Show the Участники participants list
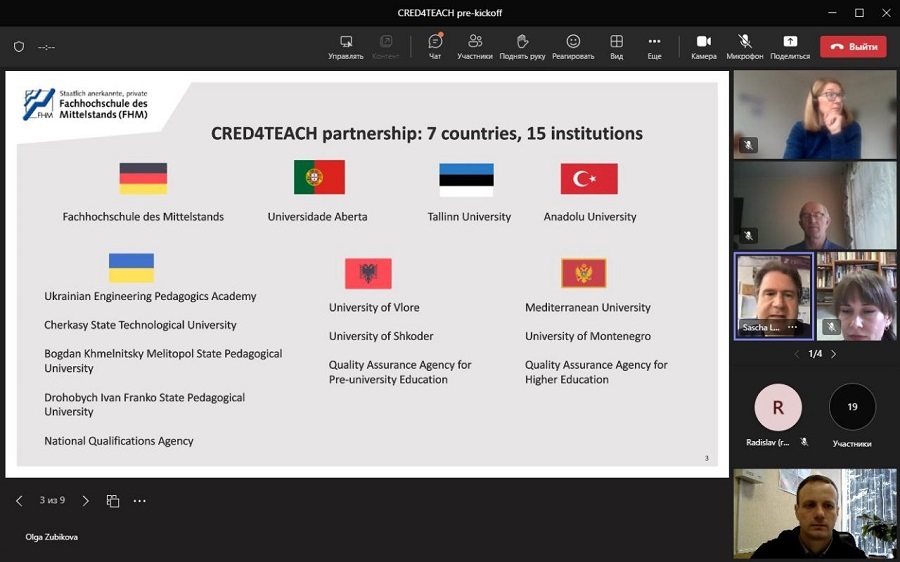Screen dimensions: 900x562 tap(475, 47)
